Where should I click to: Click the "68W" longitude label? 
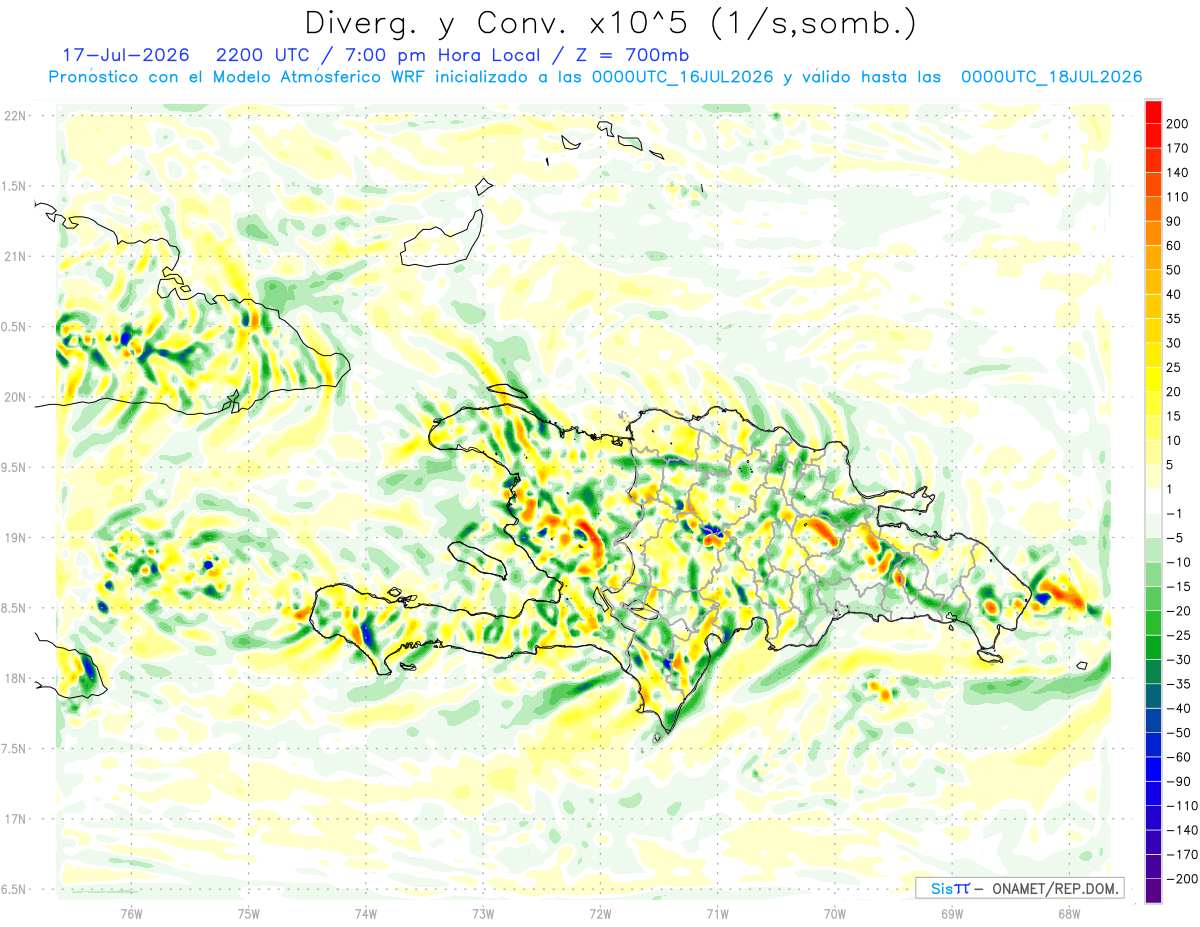tap(1069, 915)
